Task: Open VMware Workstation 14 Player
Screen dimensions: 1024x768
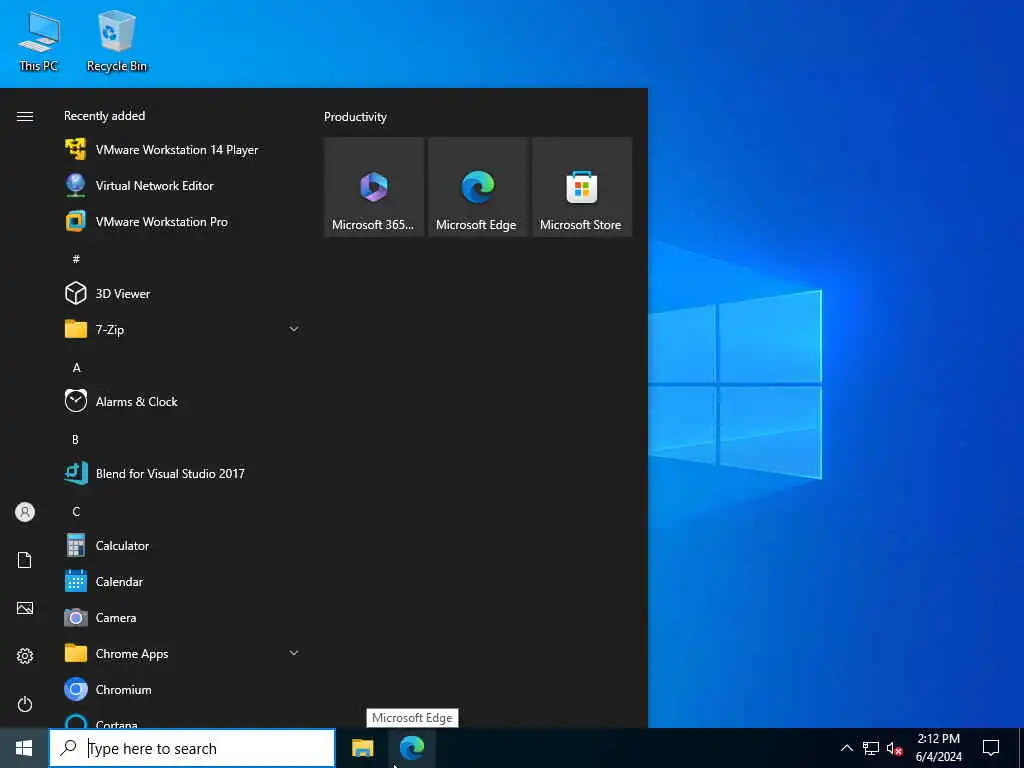Action: click(x=182, y=150)
